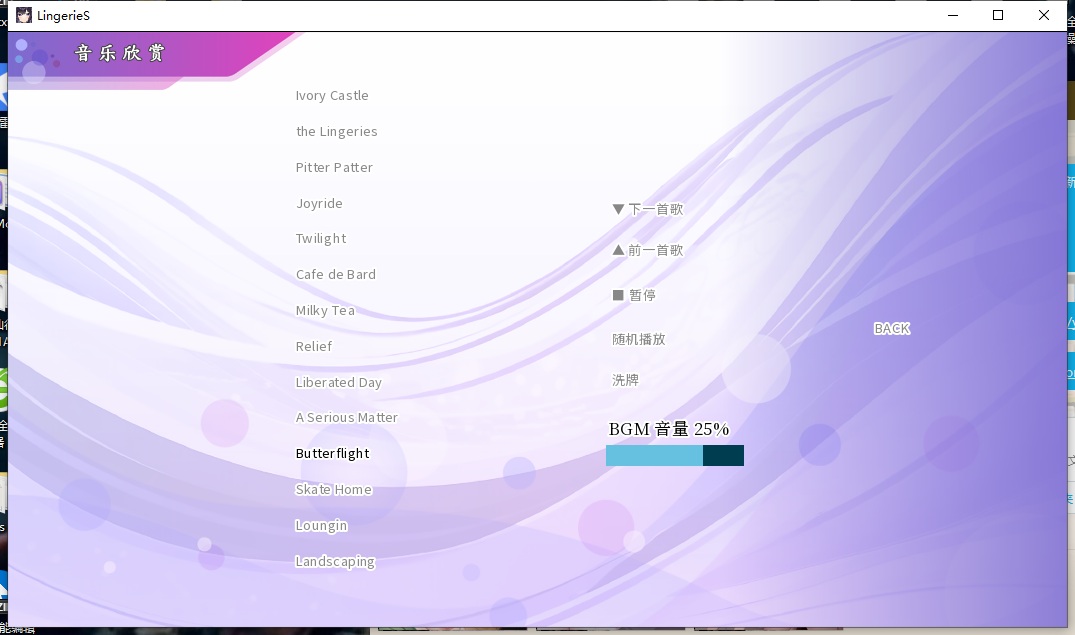Image resolution: width=1075 pixels, height=635 pixels.
Task: Listen to Cafe de Bard
Action: coord(335,274)
